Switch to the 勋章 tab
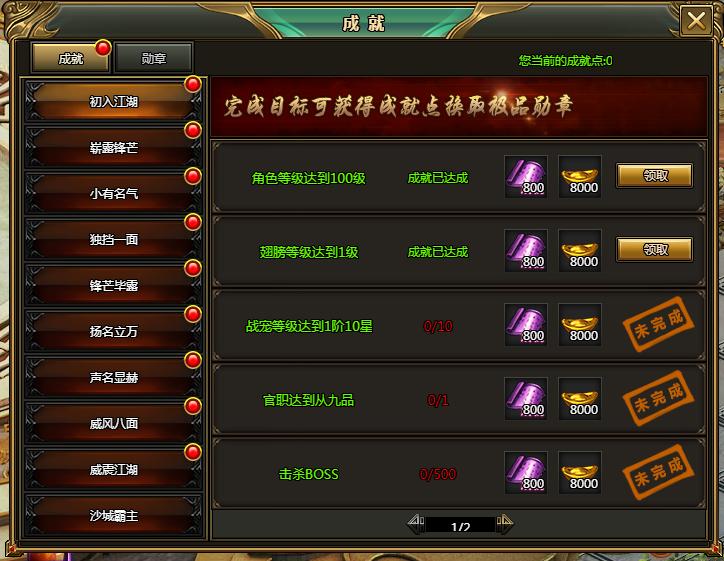Screen dimensions: 724x561 (x=154, y=58)
